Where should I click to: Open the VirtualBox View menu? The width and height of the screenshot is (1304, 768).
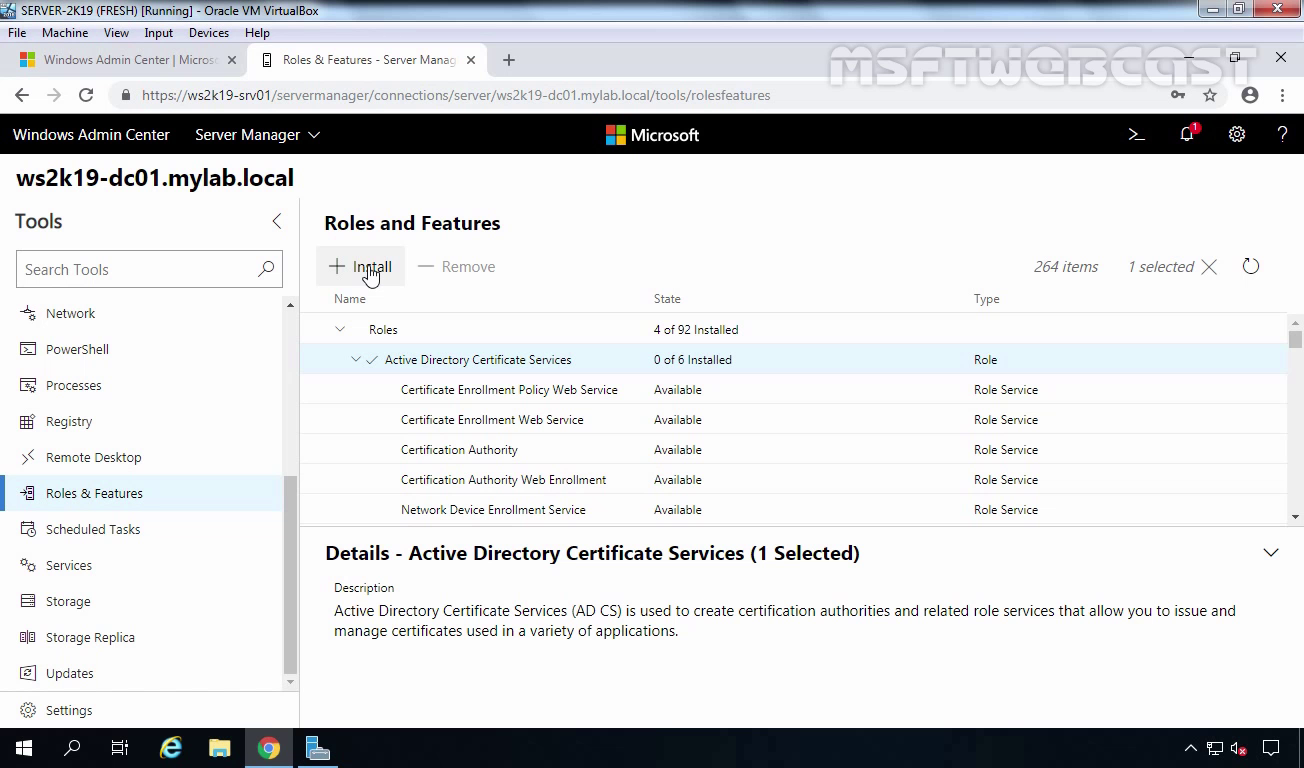coord(116,33)
